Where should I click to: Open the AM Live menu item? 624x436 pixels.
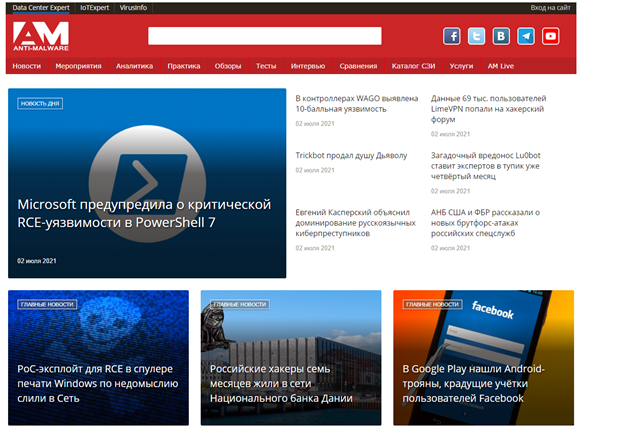[x=501, y=66]
